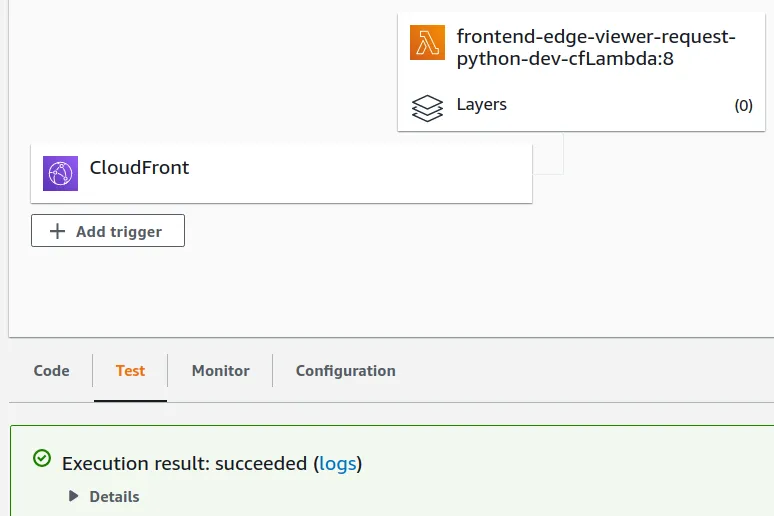Switch to the Code tab
This screenshot has width=774, height=516.
click(x=51, y=370)
